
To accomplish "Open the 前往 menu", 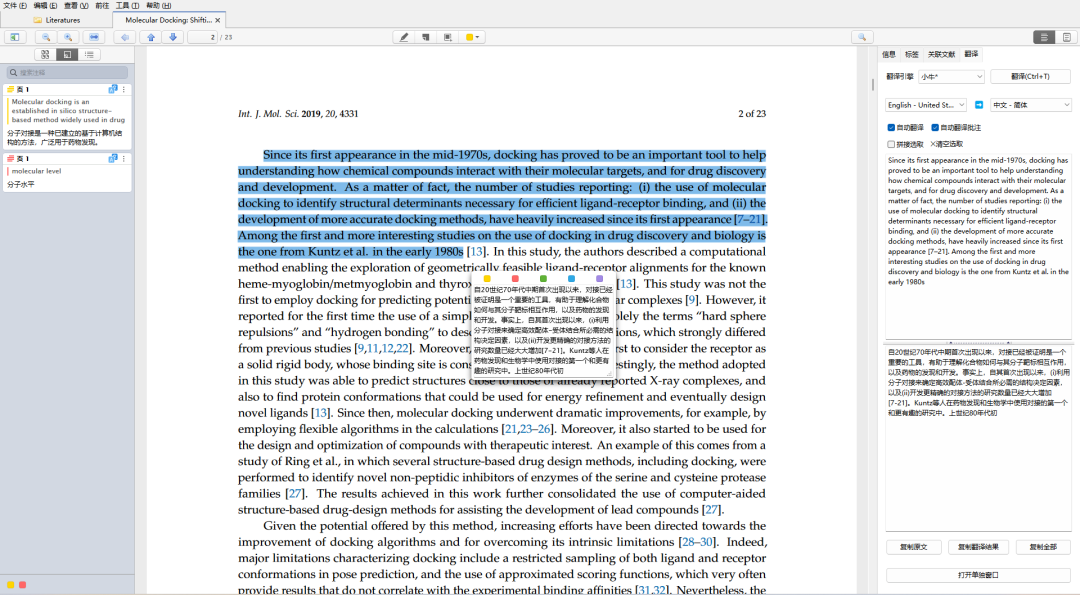I will (102, 6).
